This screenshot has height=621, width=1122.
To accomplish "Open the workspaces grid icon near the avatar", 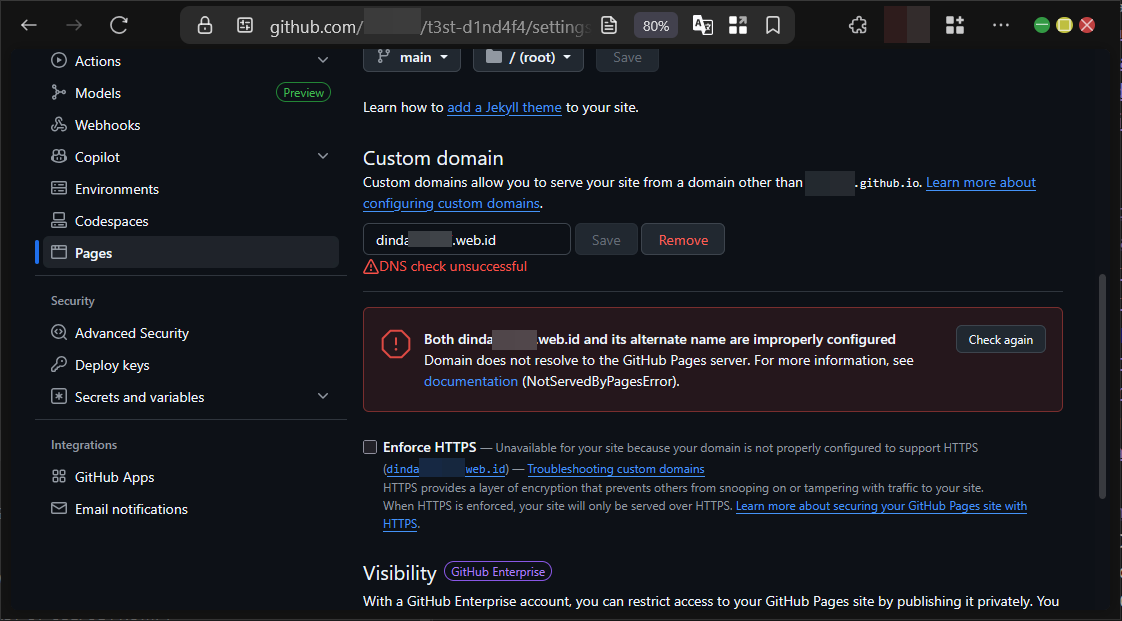I will pos(954,25).
